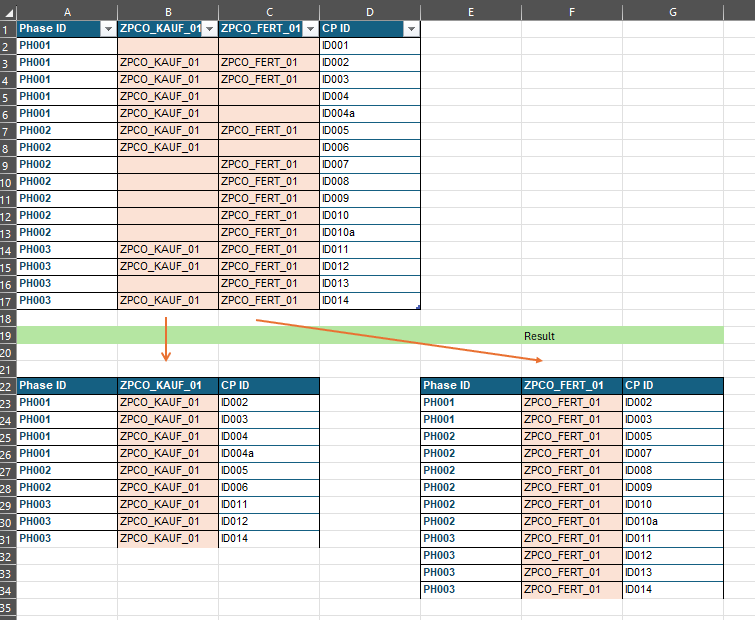
Task: Select column E header
Action: coord(471,12)
